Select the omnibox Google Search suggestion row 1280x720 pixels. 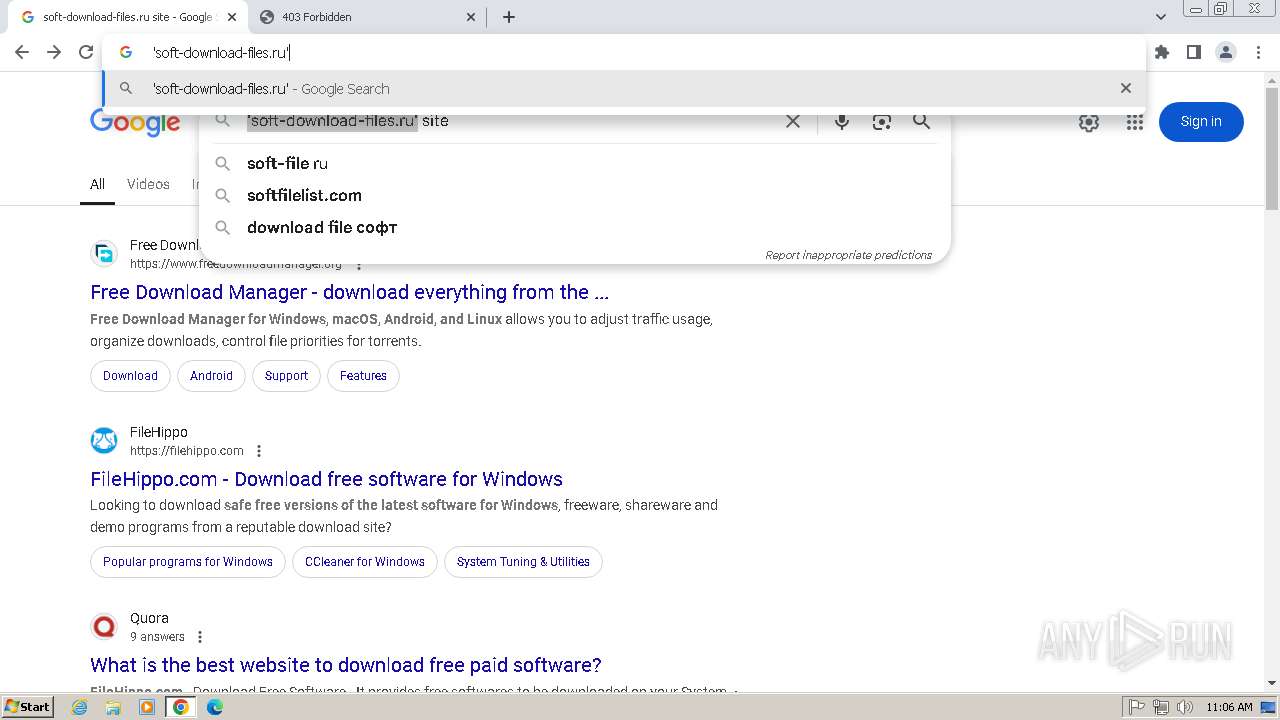(625, 88)
